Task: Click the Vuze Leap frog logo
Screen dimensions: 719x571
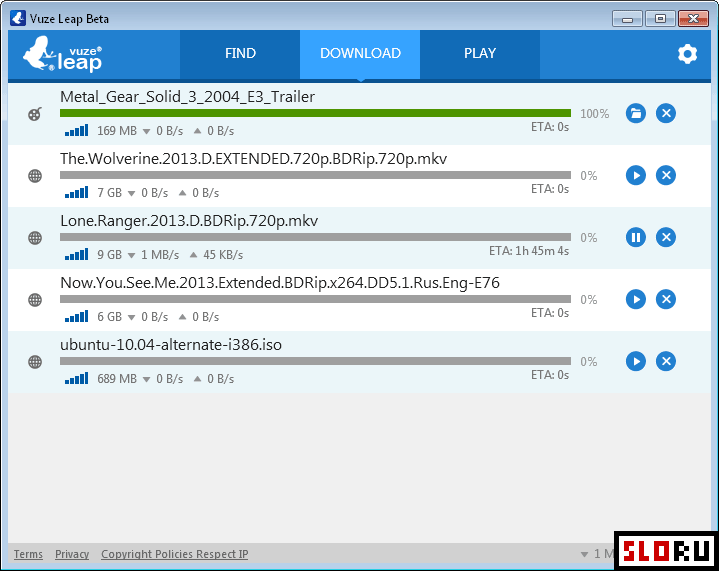Action: 62,54
